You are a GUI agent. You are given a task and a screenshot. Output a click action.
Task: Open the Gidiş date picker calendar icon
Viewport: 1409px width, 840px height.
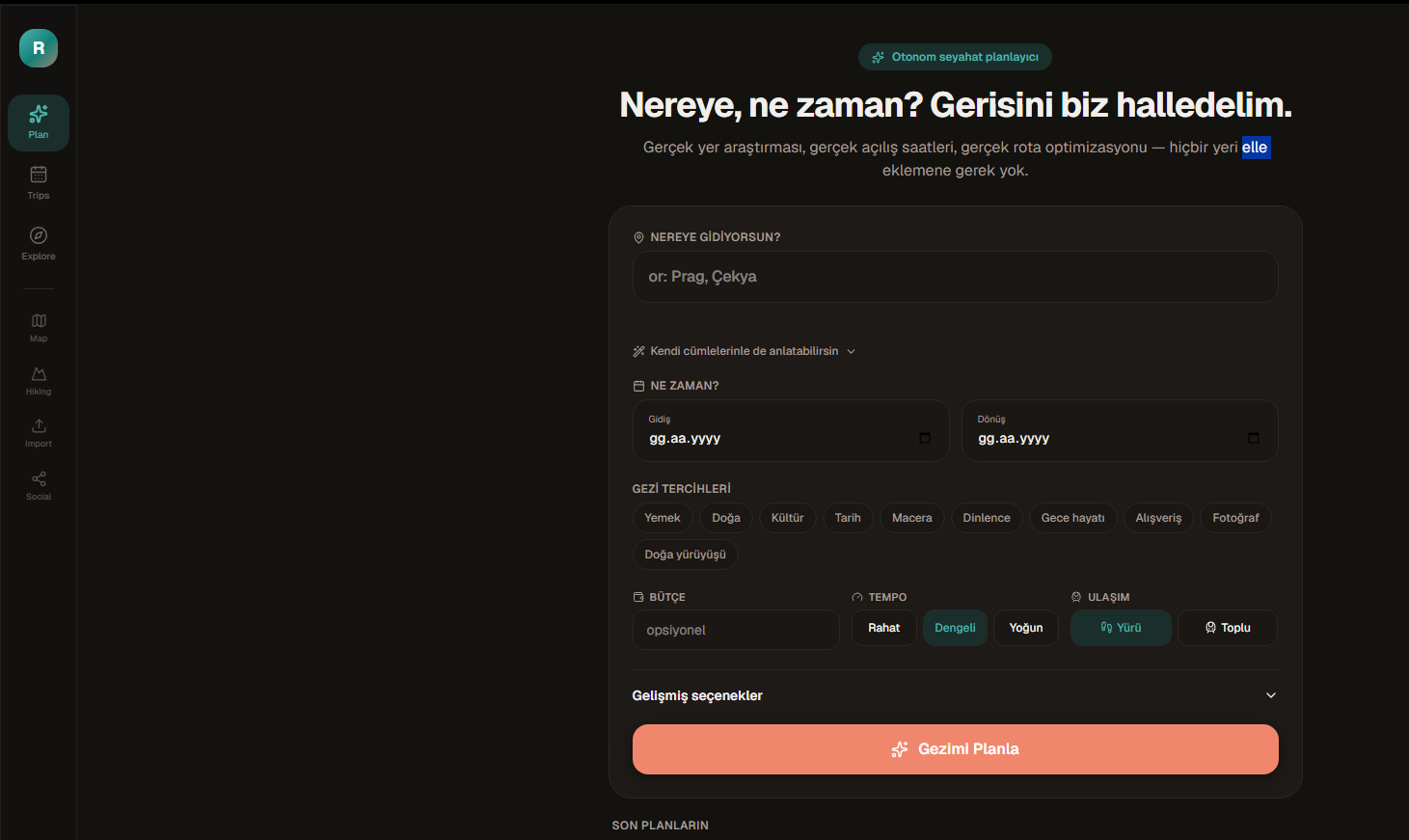click(925, 438)
